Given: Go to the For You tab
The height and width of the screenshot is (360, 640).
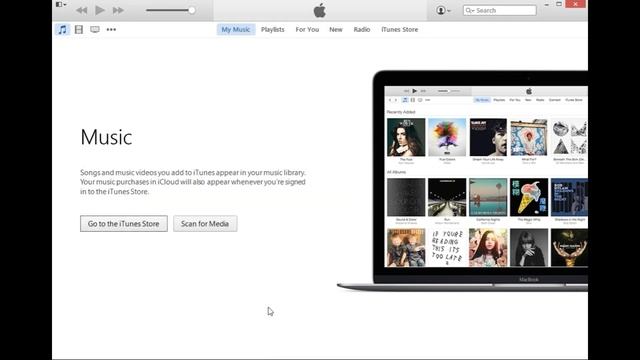Looking at the screenshot, I should [307, 29].
